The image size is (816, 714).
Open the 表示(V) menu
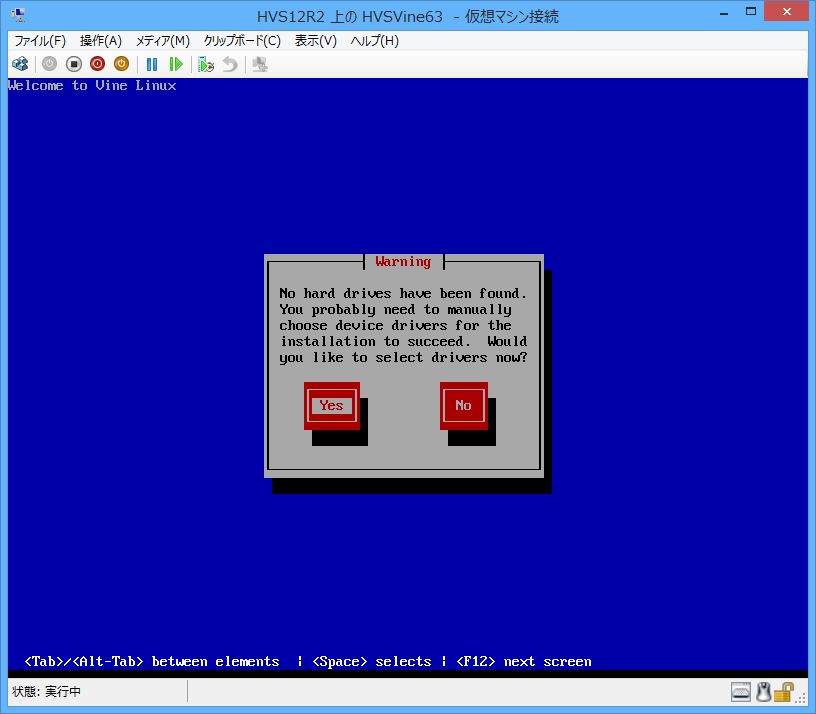point(315,41)
